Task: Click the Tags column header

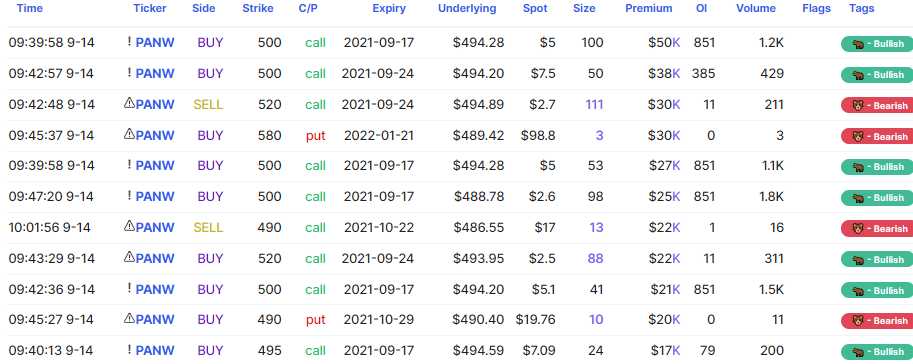Action: [x=862, y=9]
